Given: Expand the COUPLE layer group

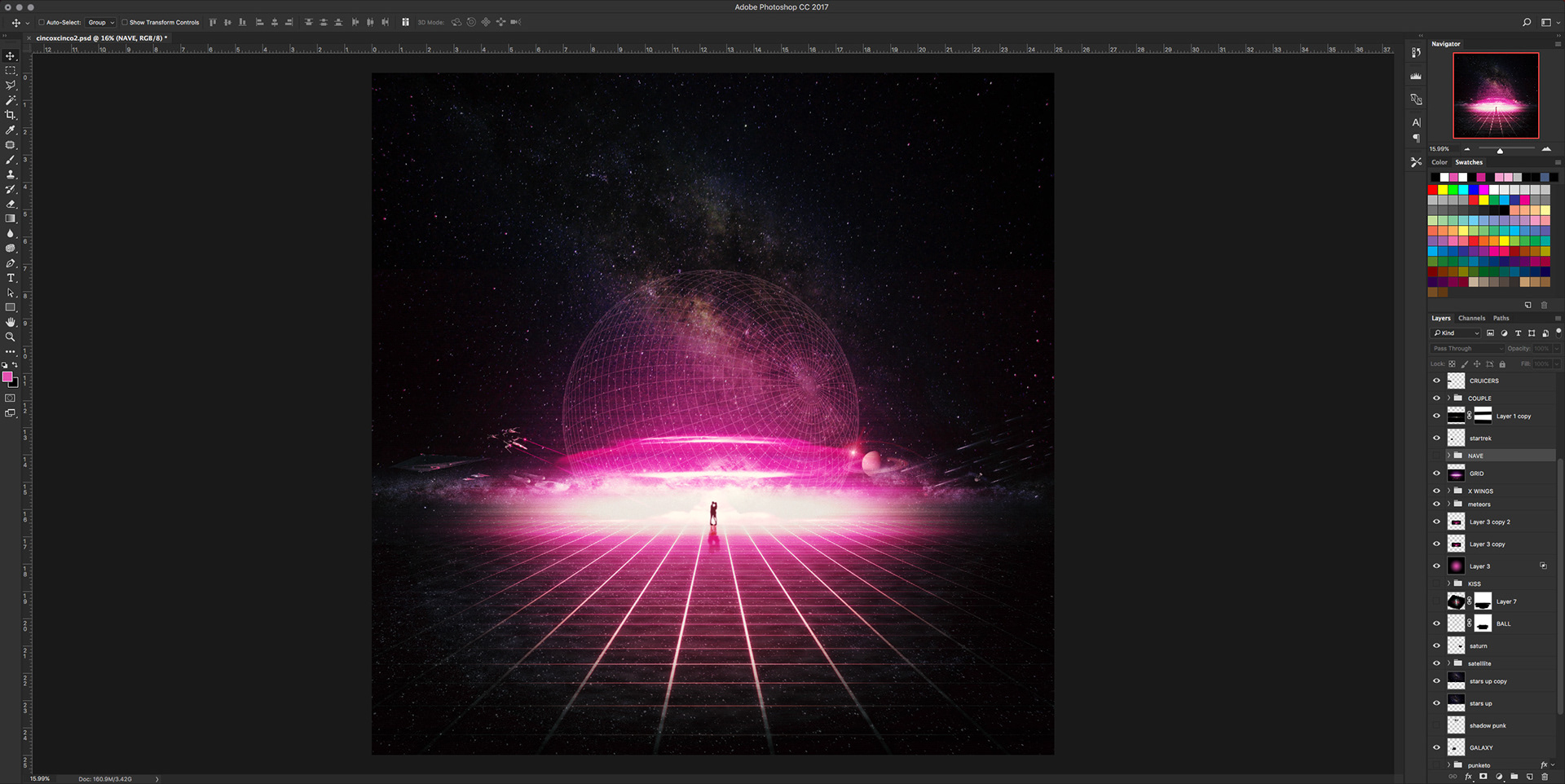Looking at the screenshot, I should coord(1449,399).
